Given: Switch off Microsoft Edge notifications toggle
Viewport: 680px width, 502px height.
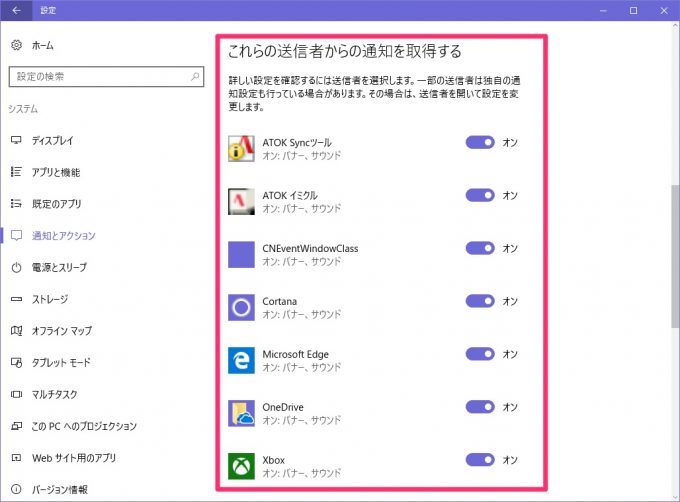Looking at the screenshot, I should (480, 354).
